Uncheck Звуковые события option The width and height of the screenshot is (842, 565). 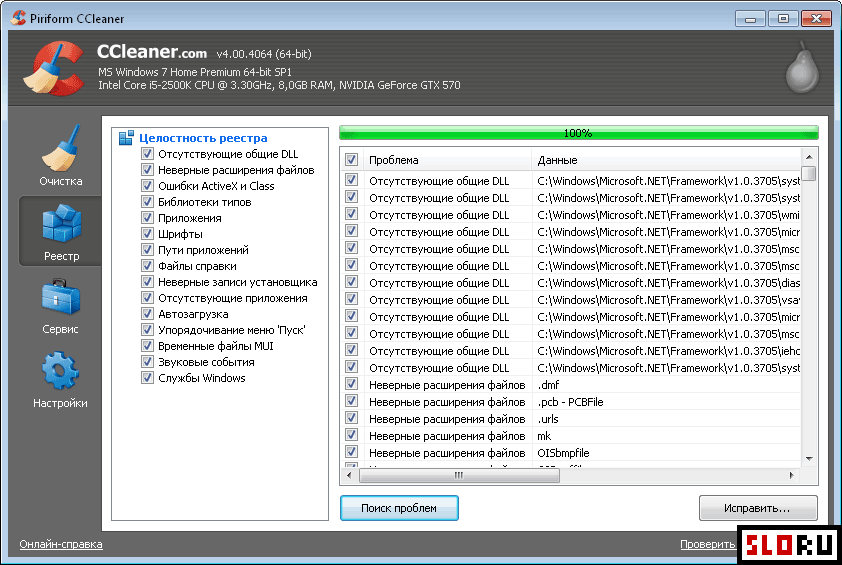147,361
